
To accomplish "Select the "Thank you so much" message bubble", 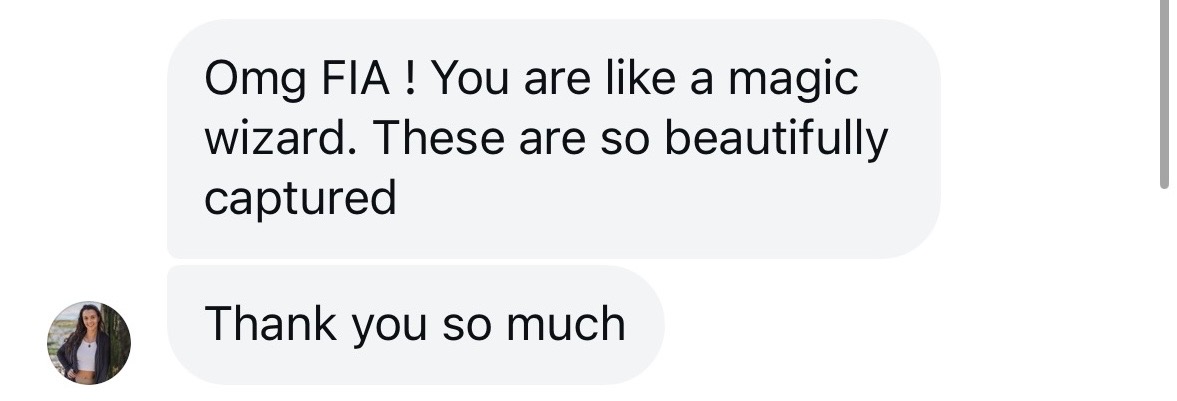I will [415, 325].
